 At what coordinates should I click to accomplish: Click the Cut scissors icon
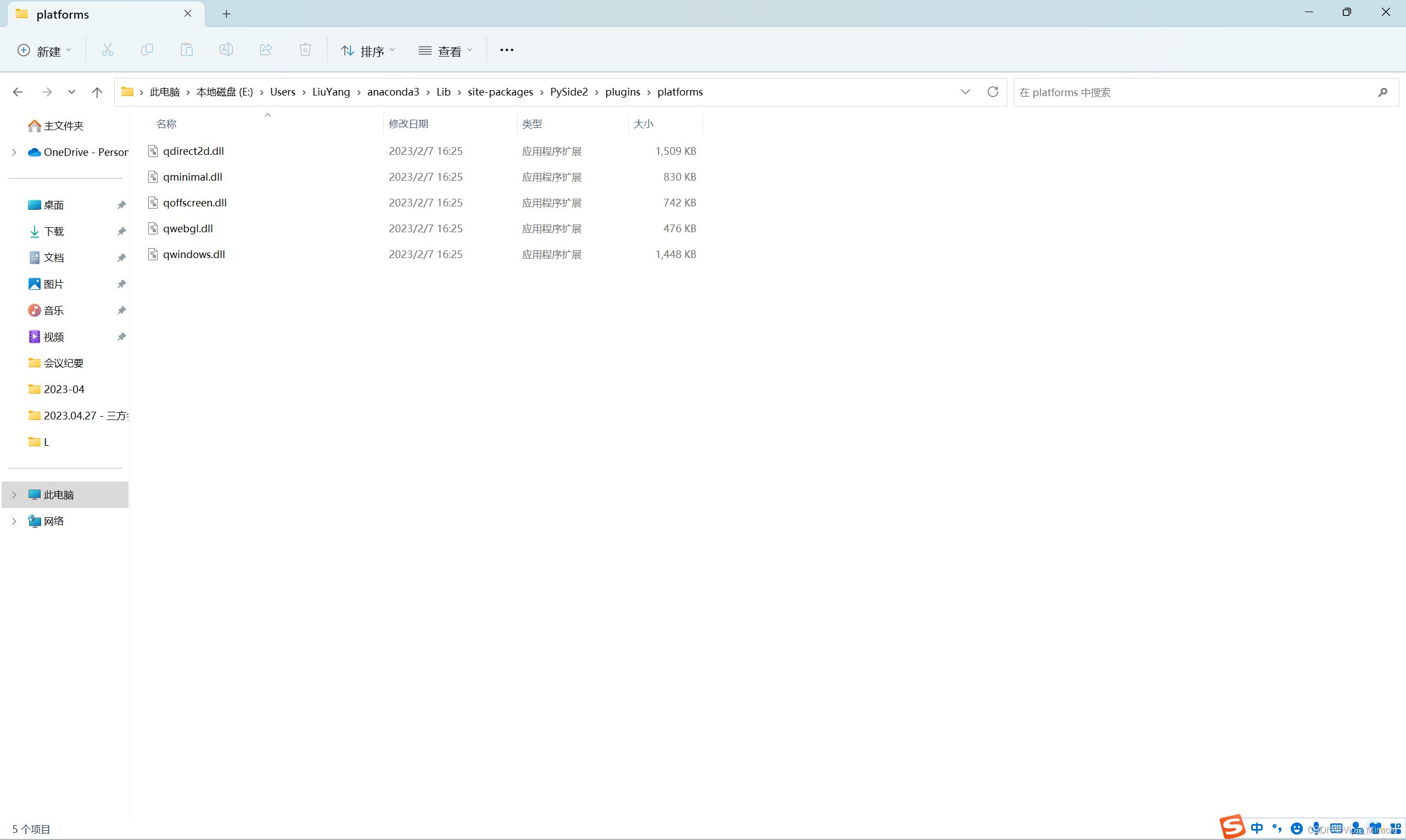point(107,50)
